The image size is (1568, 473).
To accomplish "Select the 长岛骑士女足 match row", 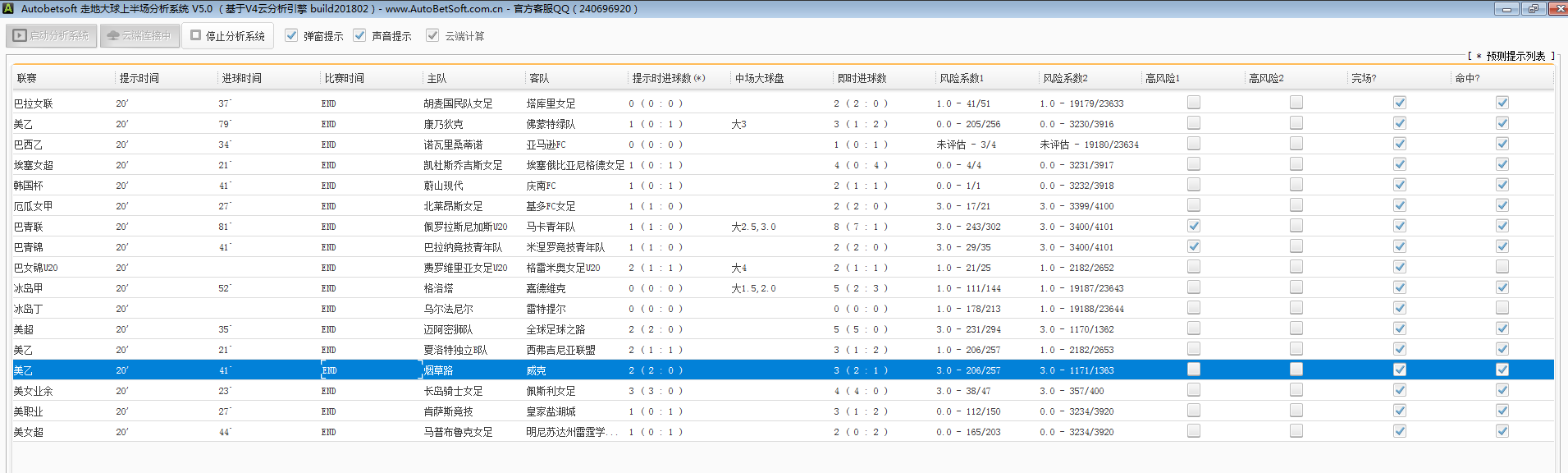I will coord(453,391).
